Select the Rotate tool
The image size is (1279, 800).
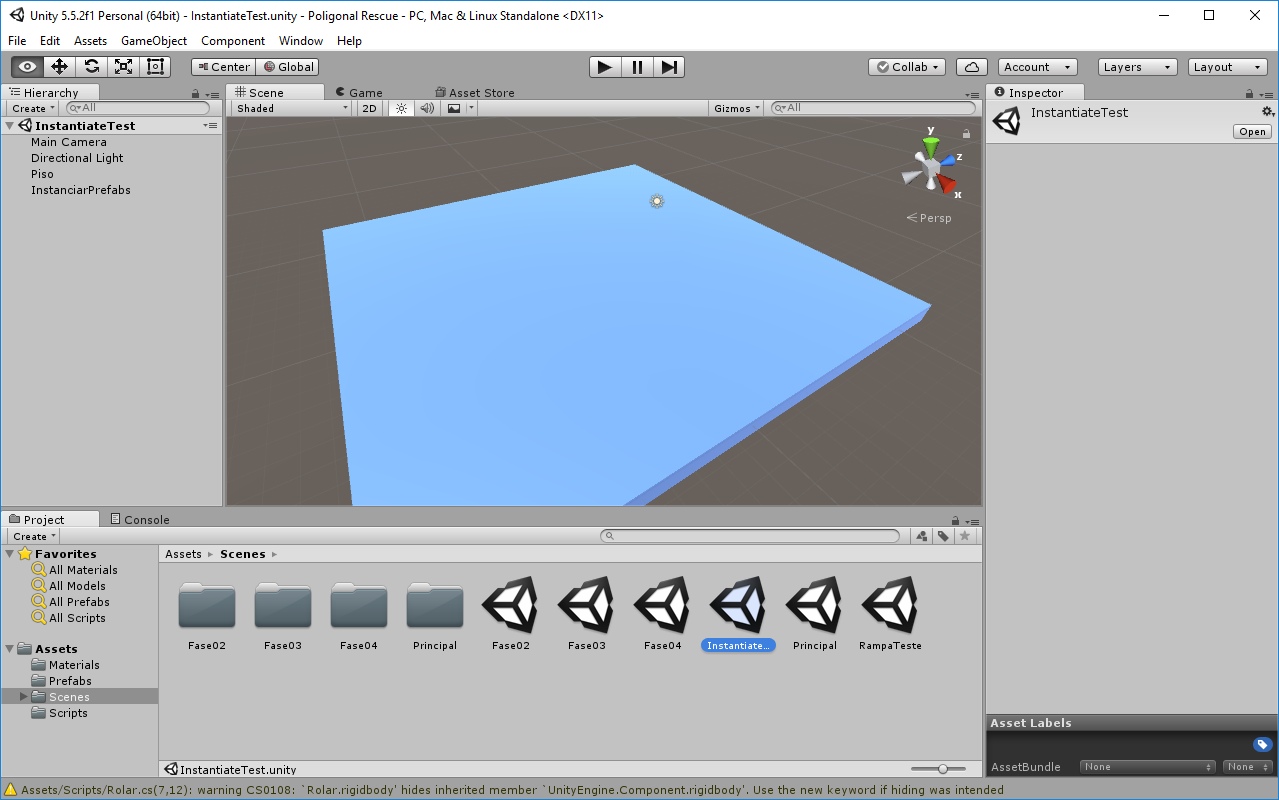91,67
